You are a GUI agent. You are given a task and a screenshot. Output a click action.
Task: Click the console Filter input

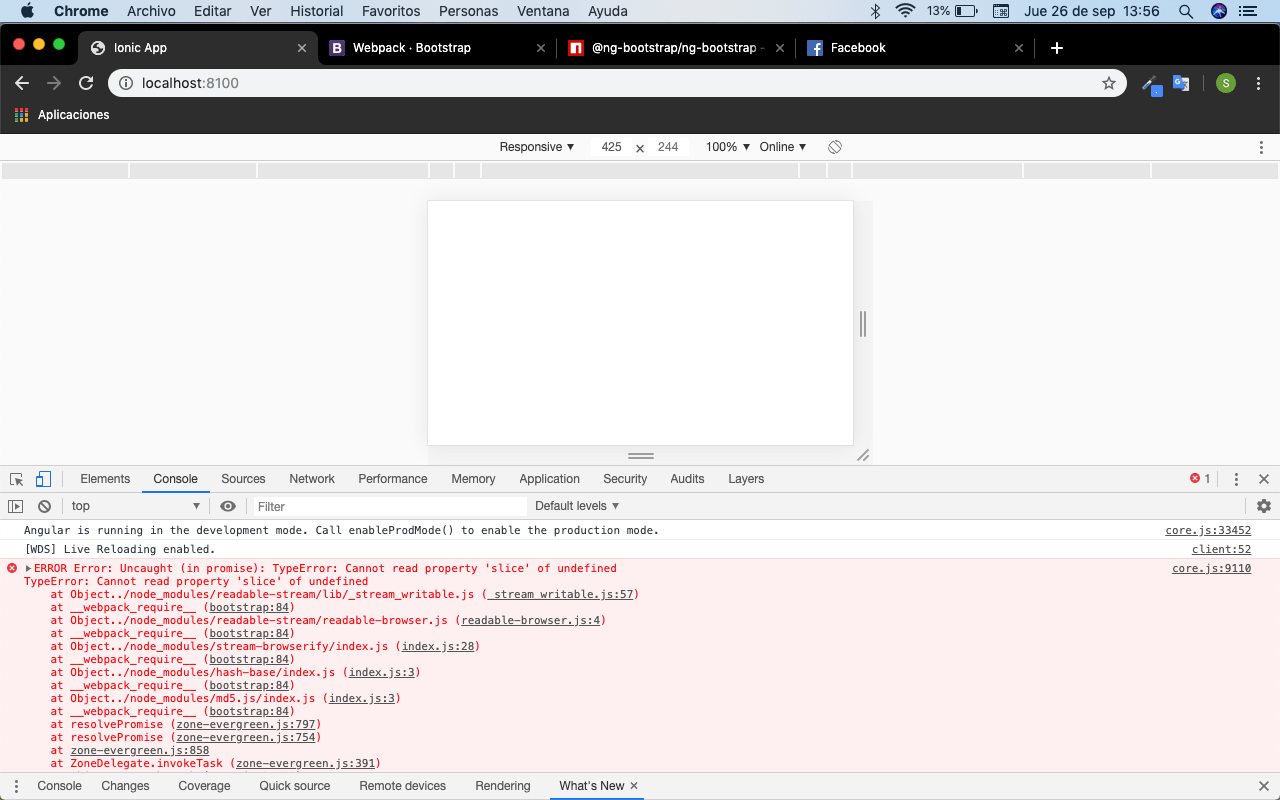(x=389, y=506)
